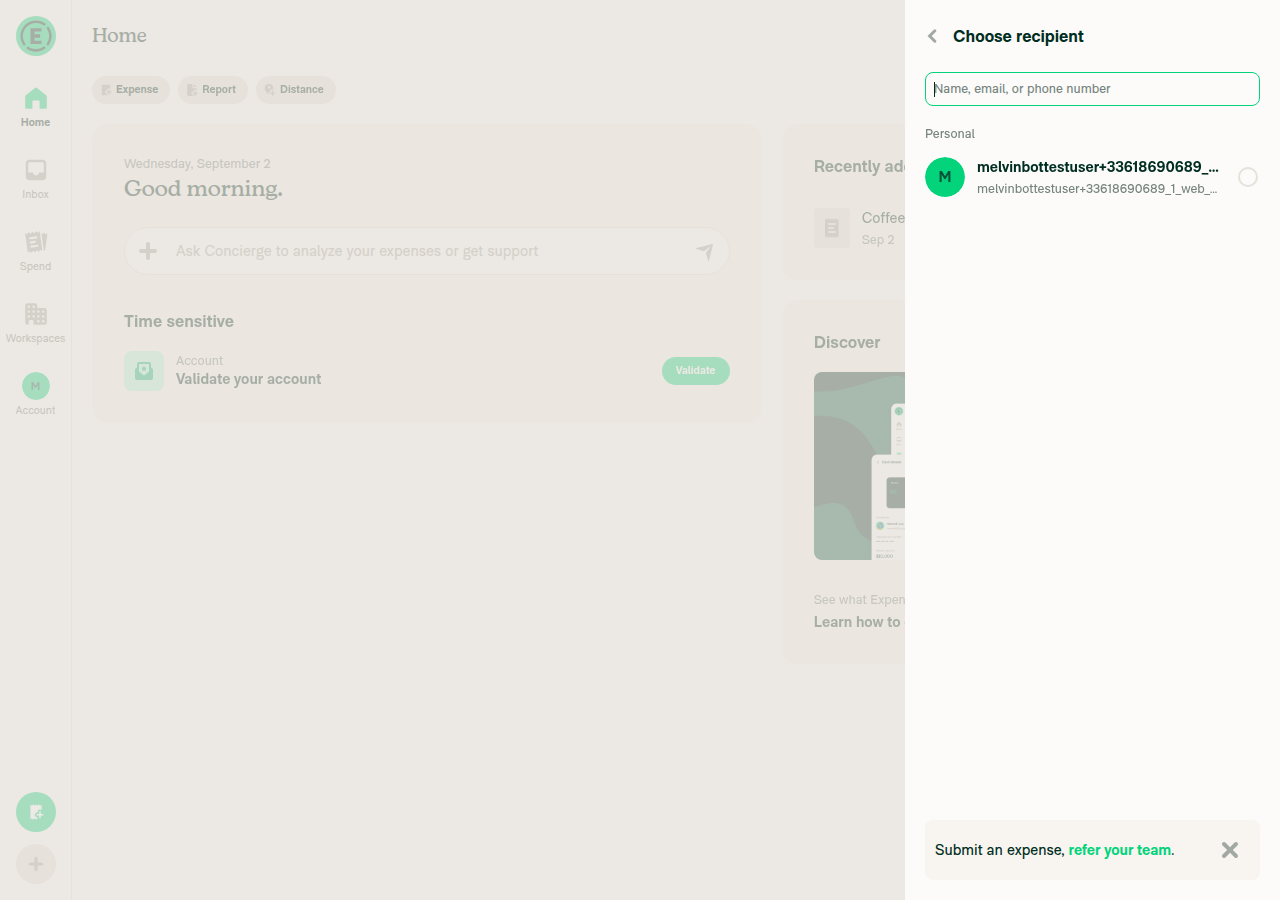Image resolution: width=1280 pixels, height=900 pixels.
Task: Click the Distance quick action chip
Action: [x=295, y=89]
